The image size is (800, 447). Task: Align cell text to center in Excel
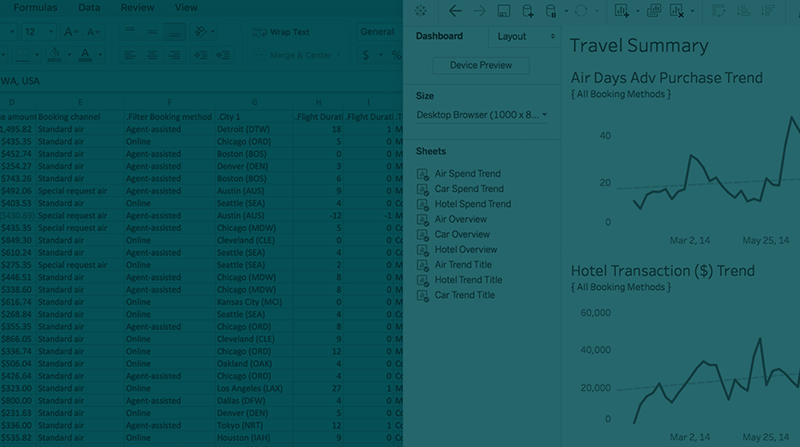152,56
